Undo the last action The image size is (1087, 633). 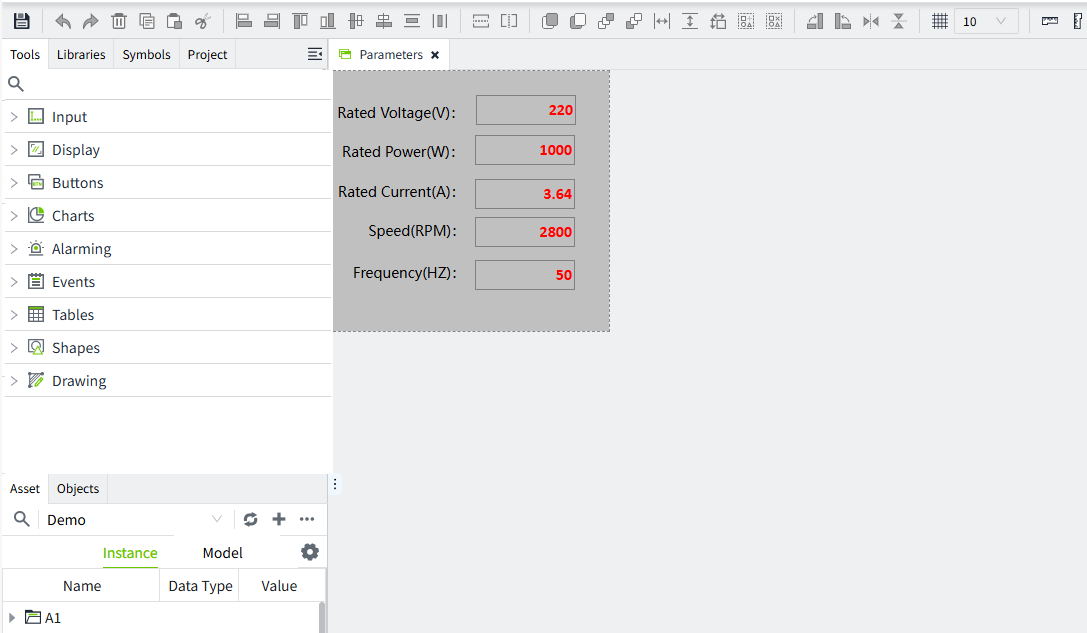pos(63,21)
